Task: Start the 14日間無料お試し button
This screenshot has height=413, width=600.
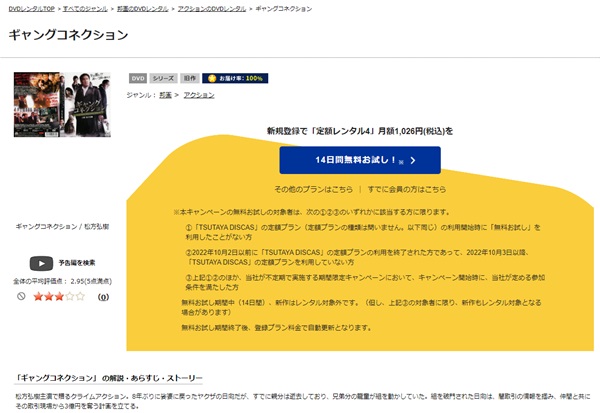Action: point(360,160)
